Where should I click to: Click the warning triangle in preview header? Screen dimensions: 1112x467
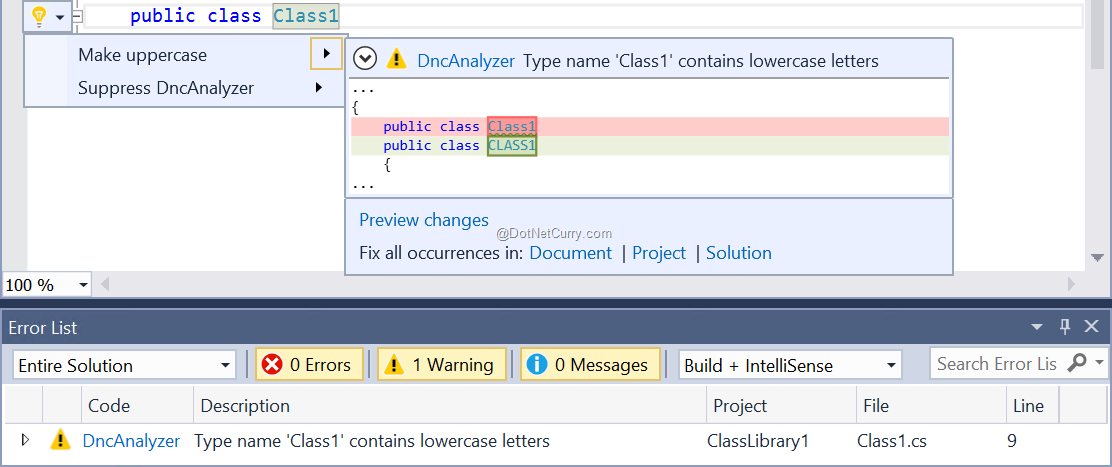(396, 60)
